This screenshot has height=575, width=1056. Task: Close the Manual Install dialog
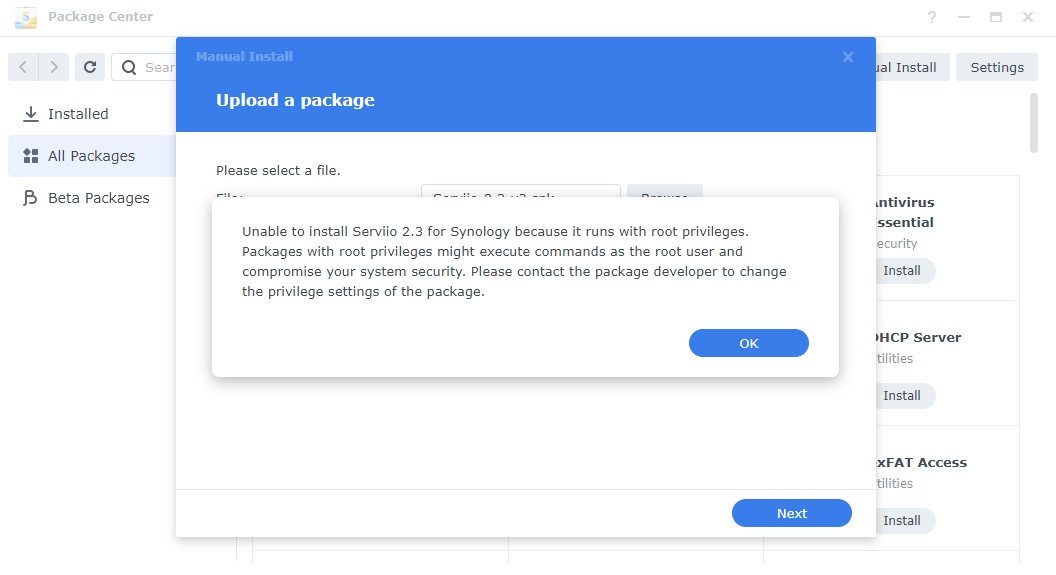(x=848, y=57)
